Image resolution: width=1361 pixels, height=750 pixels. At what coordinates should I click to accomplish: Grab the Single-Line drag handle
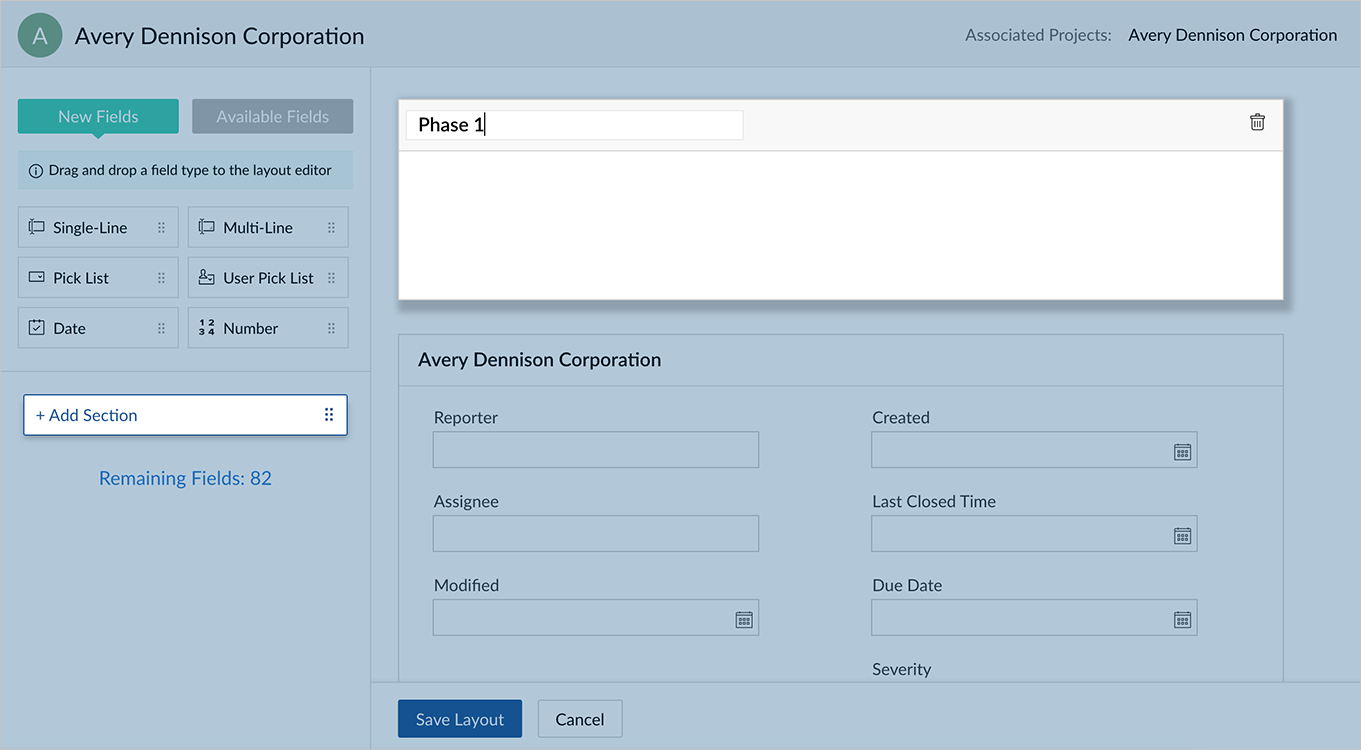coord(161,228)
